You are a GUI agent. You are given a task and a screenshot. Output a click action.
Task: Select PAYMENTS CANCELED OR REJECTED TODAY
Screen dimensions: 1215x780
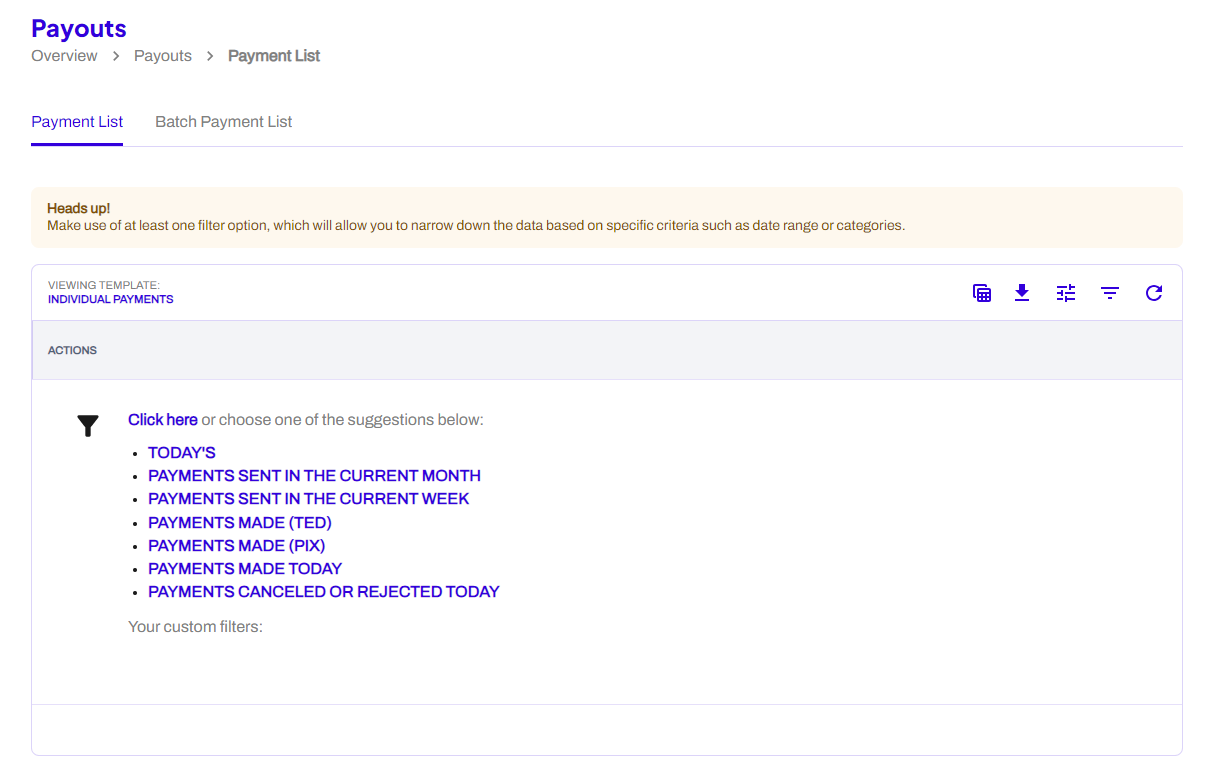[324, 591]
